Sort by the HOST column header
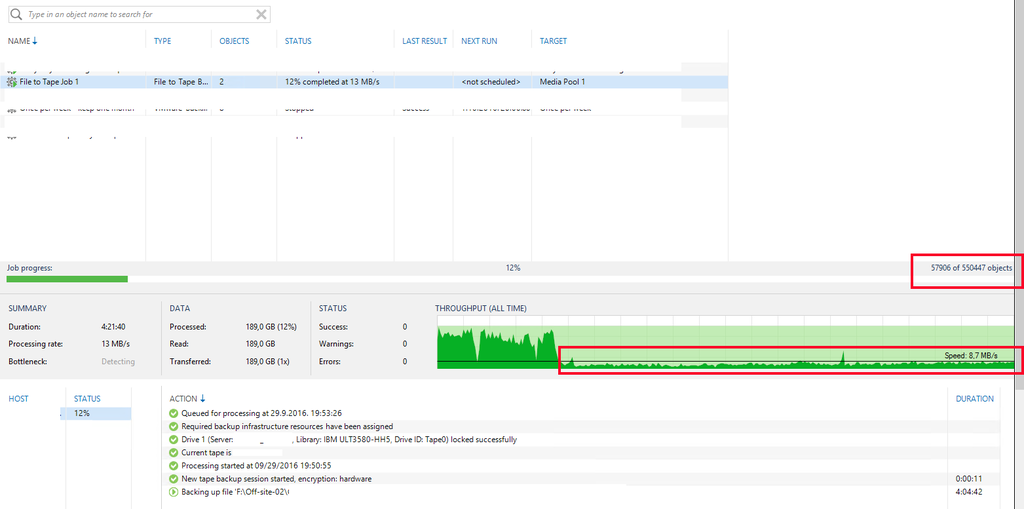 pos(18,399)
